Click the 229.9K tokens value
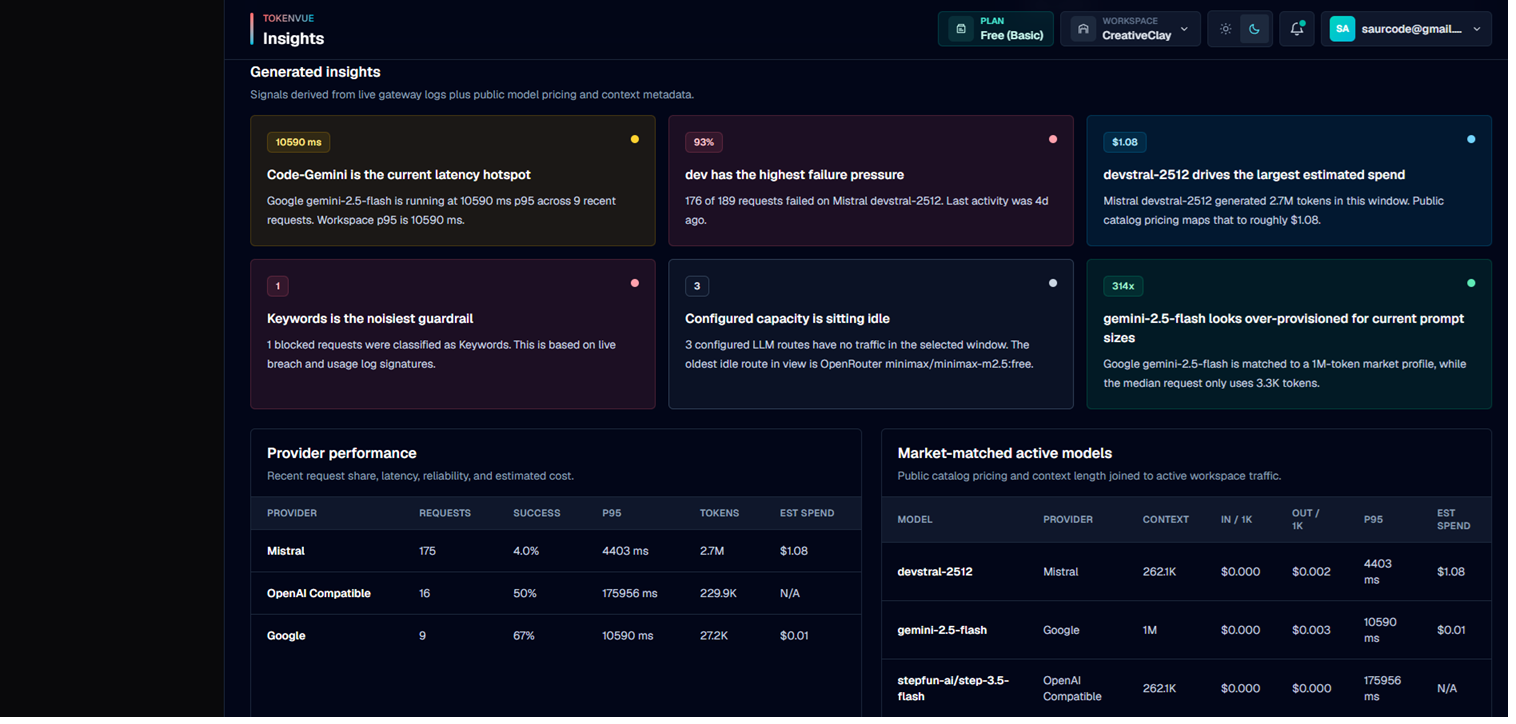The width and height of the screenshot is (1516, 724). click(718, 593)
